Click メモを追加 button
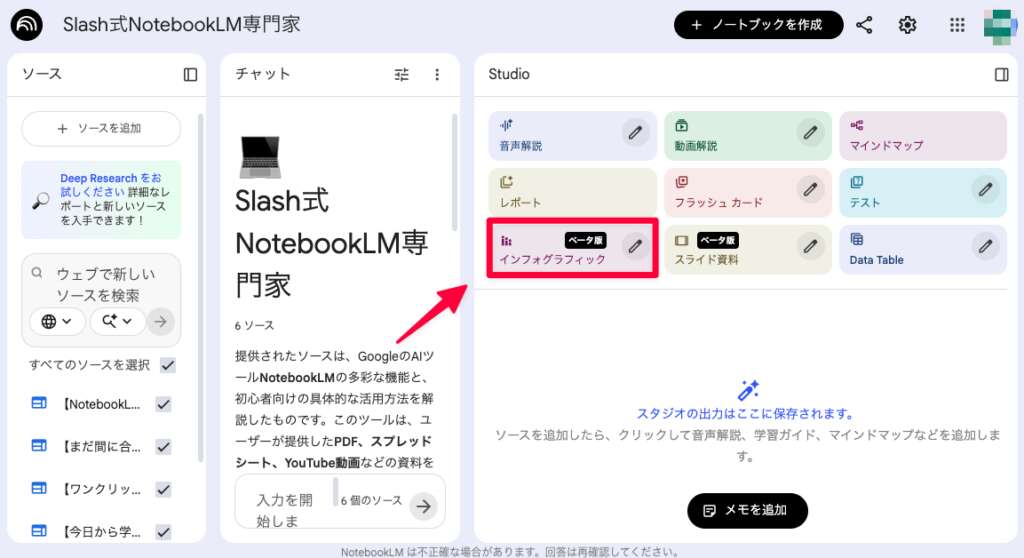 tap(747, 510)
